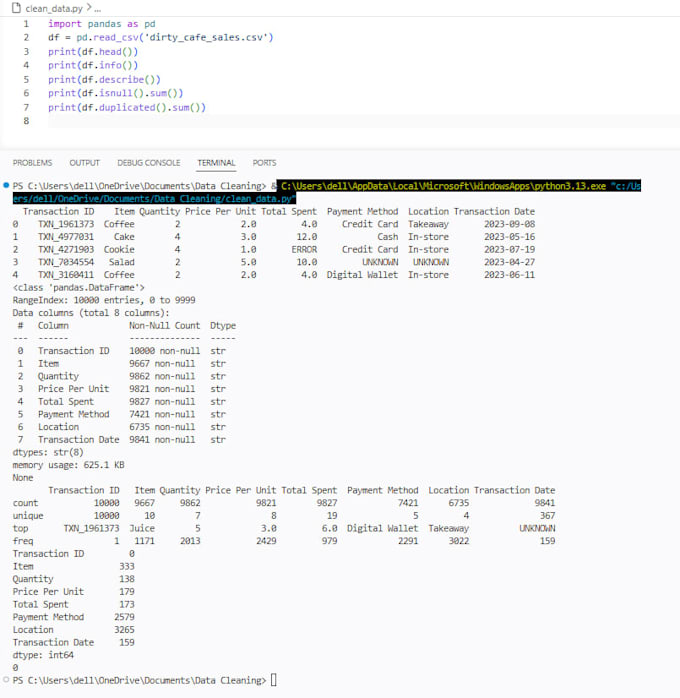Select the TERMINAL panel tab

[216, 163]
